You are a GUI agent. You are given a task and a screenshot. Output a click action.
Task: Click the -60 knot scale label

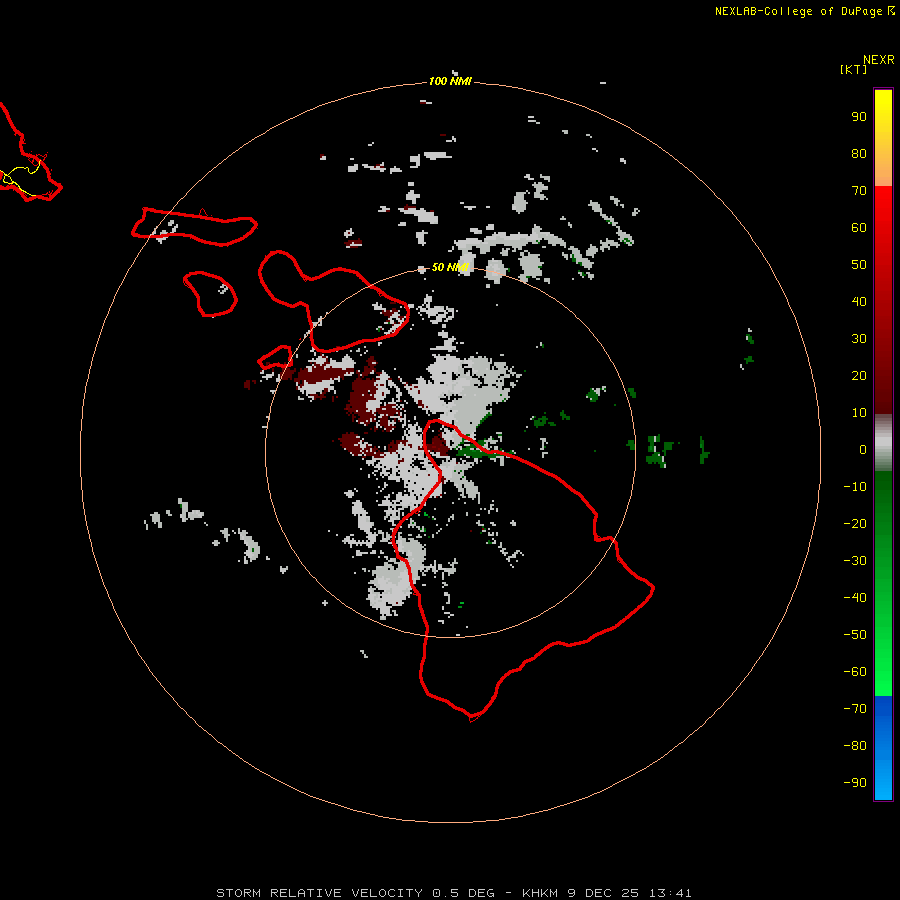tap(855, 672)
